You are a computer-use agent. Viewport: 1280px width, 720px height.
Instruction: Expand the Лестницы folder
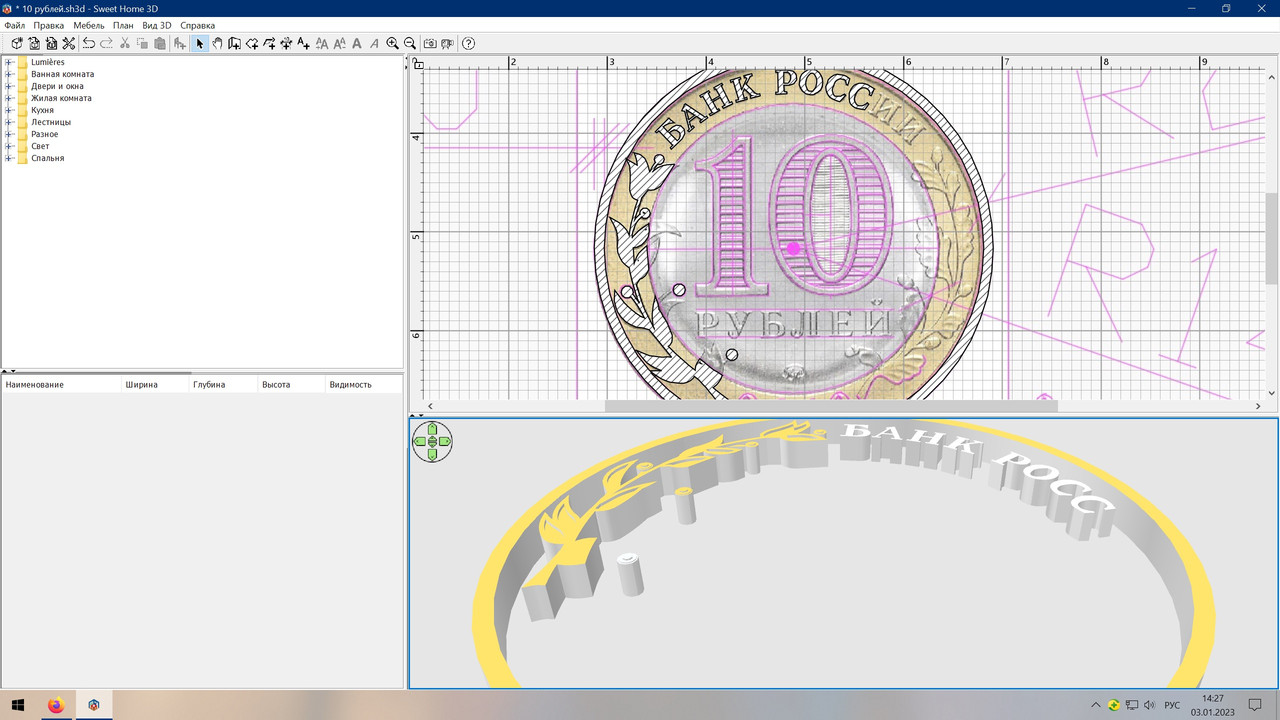tap(9, 122)
